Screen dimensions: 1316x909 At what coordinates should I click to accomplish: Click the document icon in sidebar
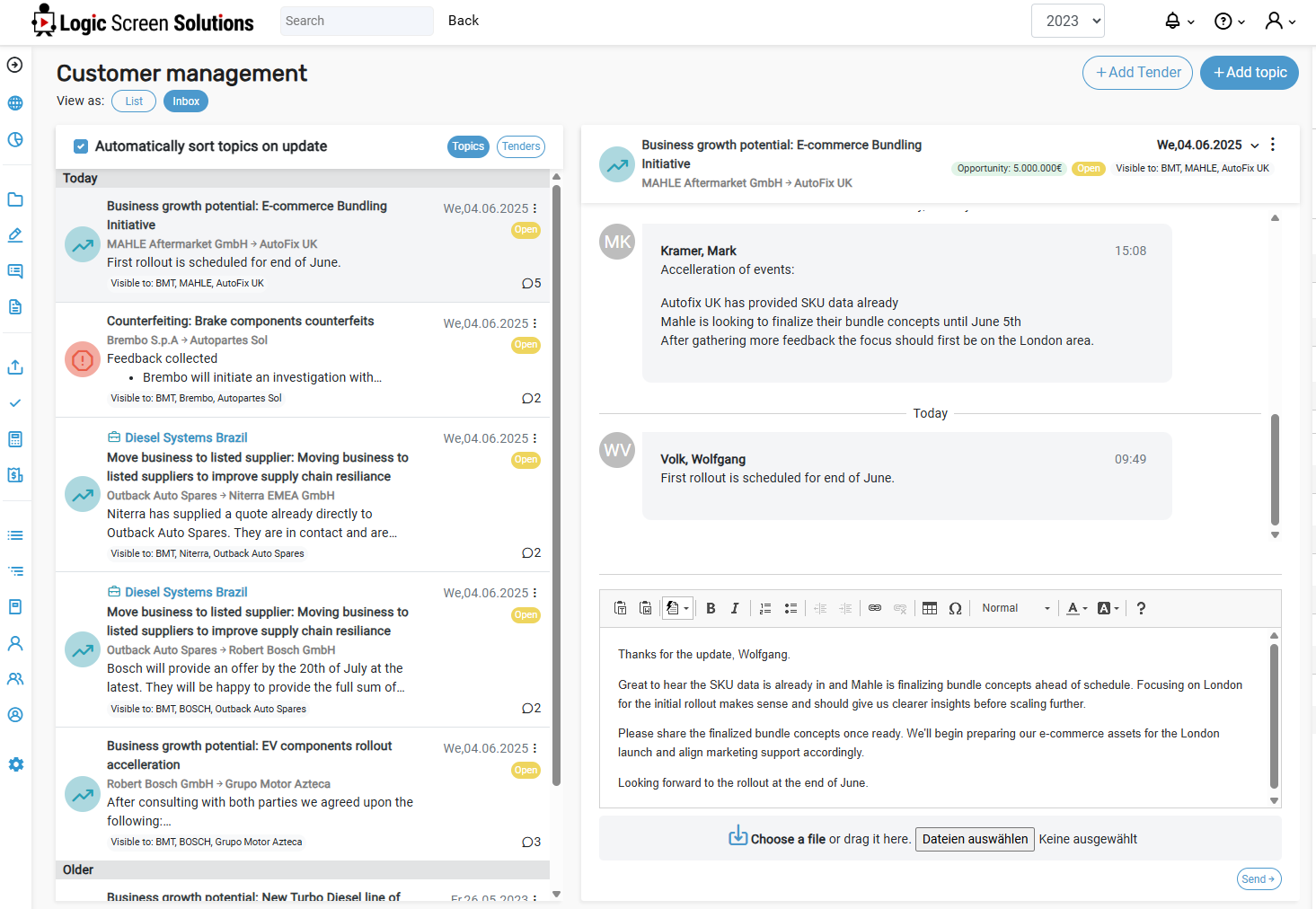pyautogui.click(x=15, y=307)
